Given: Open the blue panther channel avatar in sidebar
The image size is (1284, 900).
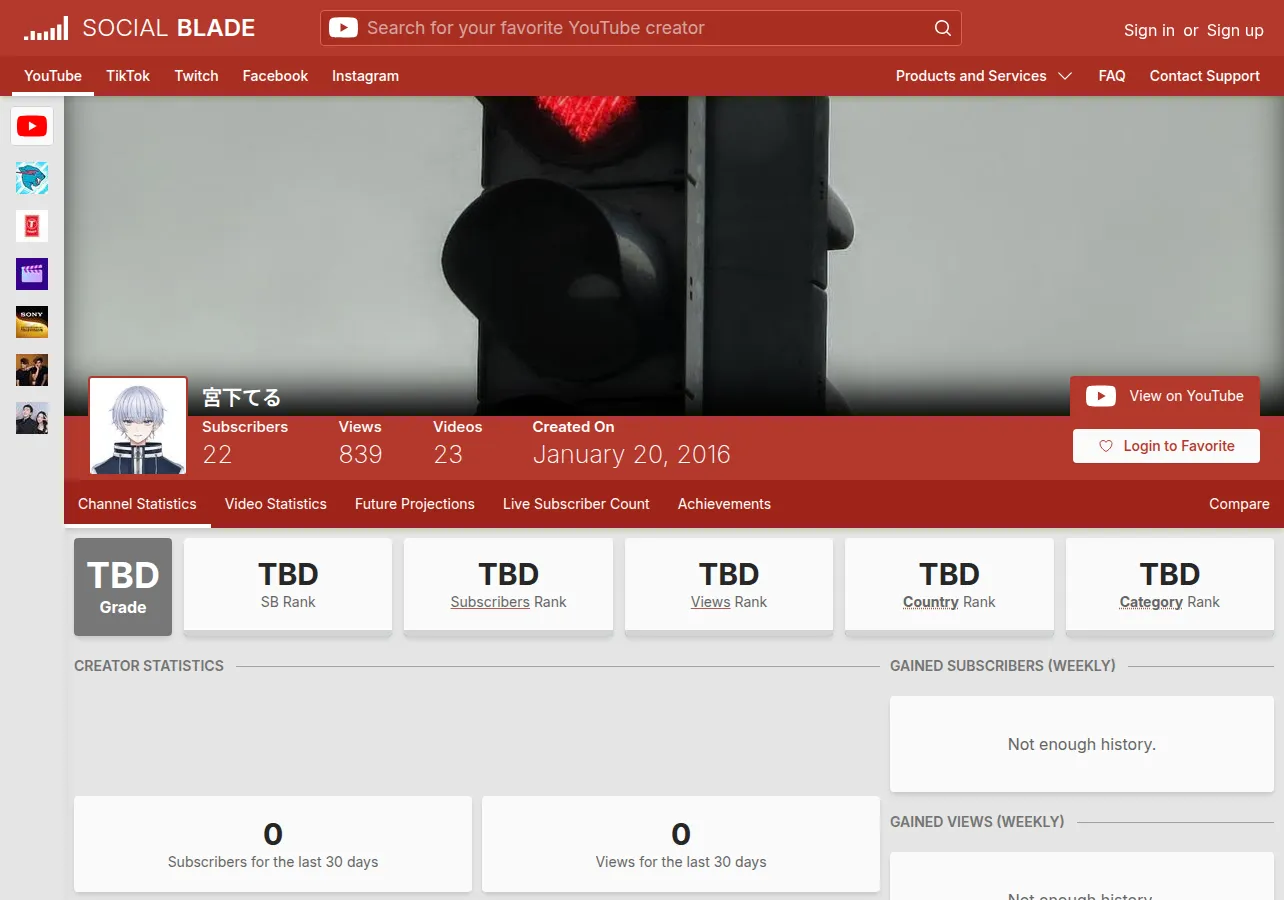Looking at the screenshot, I should [x=32, y=178].
